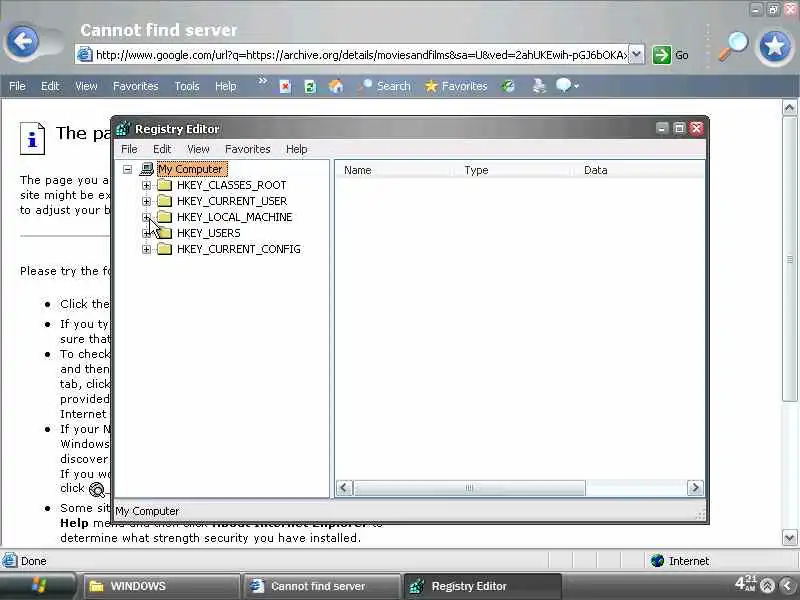Switch to WINDOWS folder taskbar button
The image size is (800, 600).
(161, 586)
